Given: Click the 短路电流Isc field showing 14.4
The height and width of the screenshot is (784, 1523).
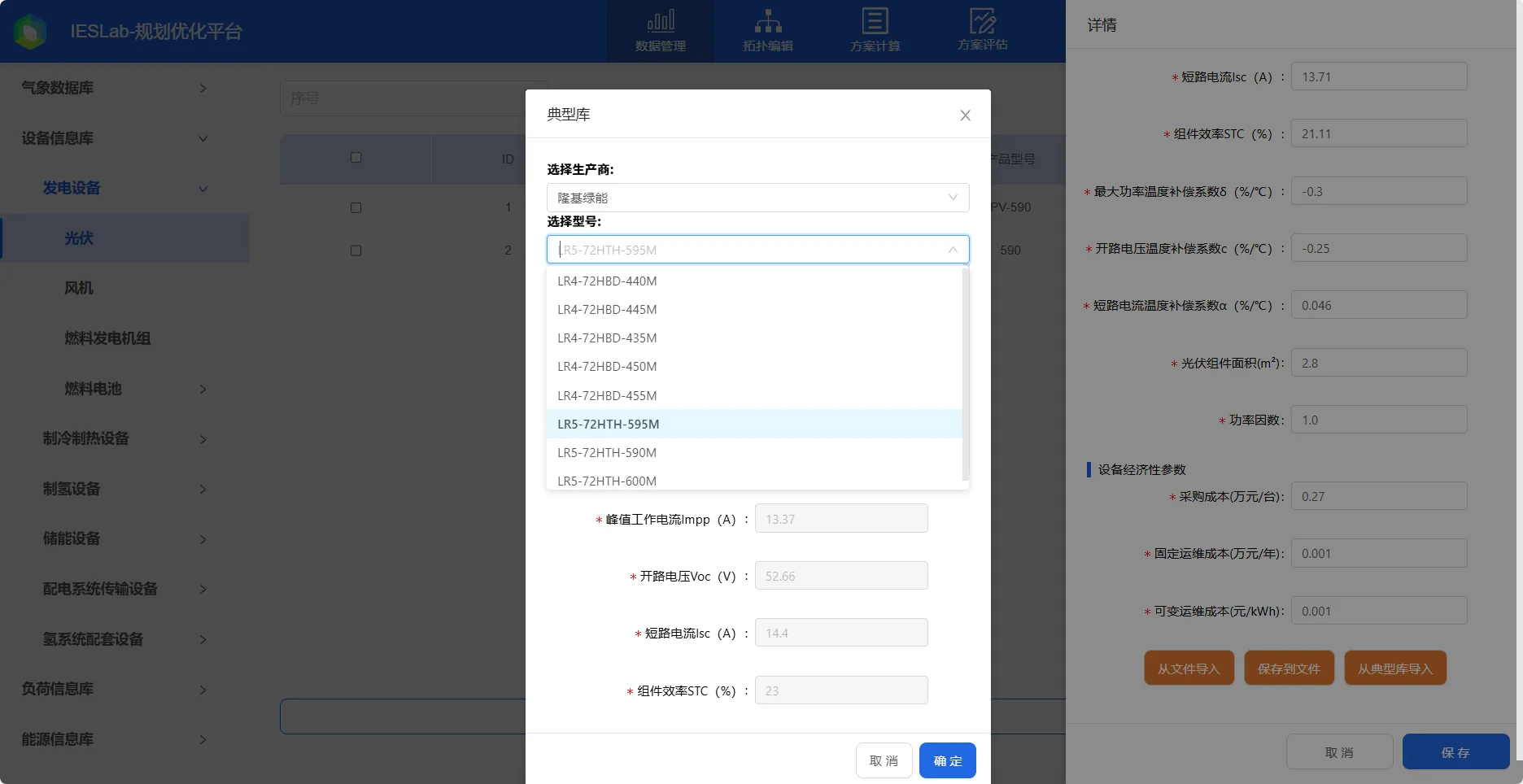Looking at the screenshot, I should pyautogui.click(x=841, y=633).
